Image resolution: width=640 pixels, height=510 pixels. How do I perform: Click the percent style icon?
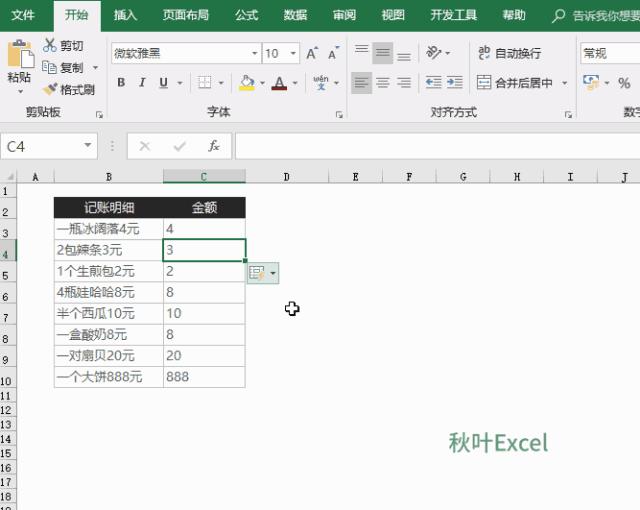(x=624, y=83)
